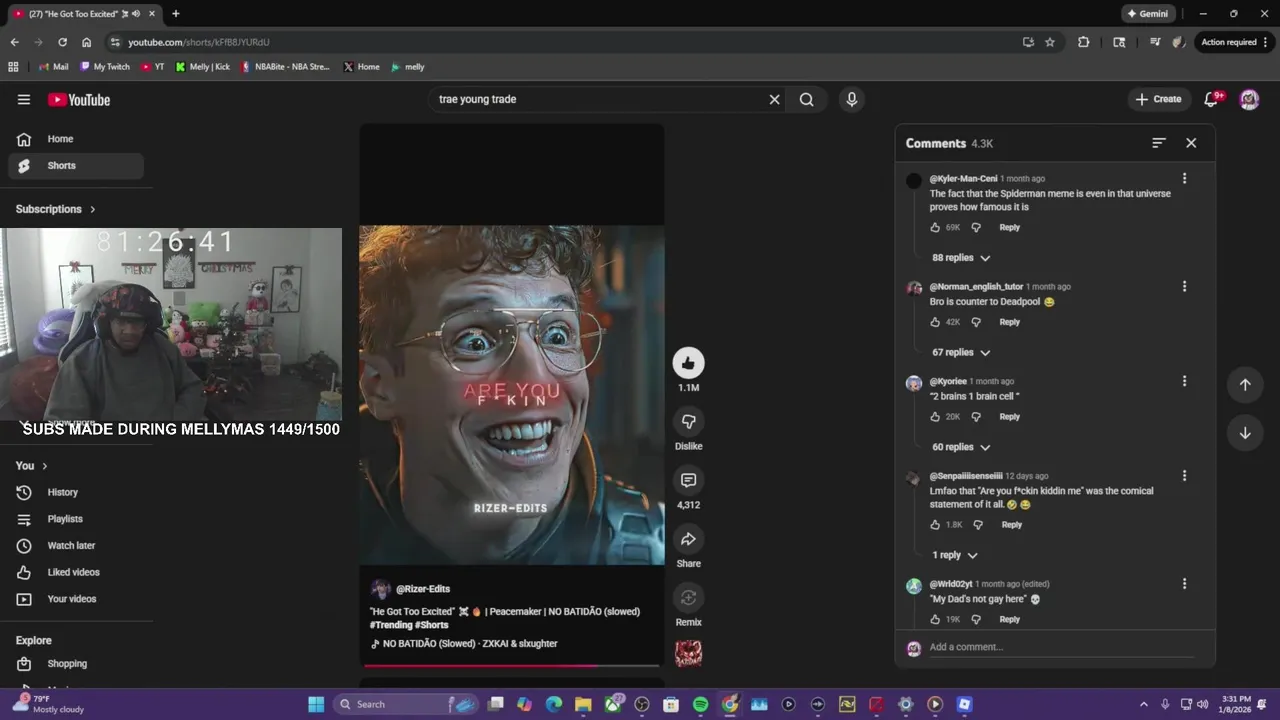Open Spotify from the taskbar
The image size is (1280, 720).
tap(700, 704)
